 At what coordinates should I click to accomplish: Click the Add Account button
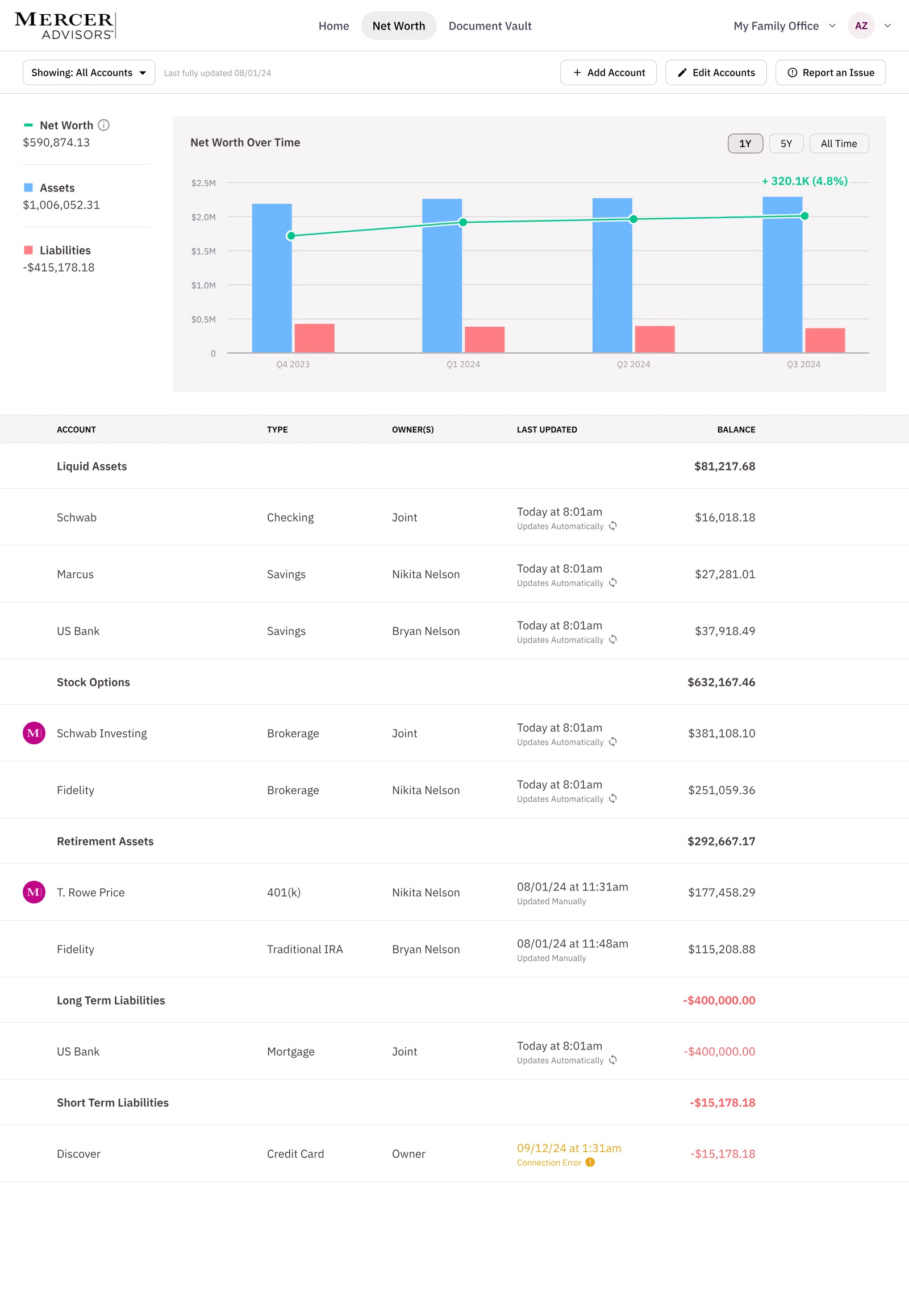click(x=608, y=72)
